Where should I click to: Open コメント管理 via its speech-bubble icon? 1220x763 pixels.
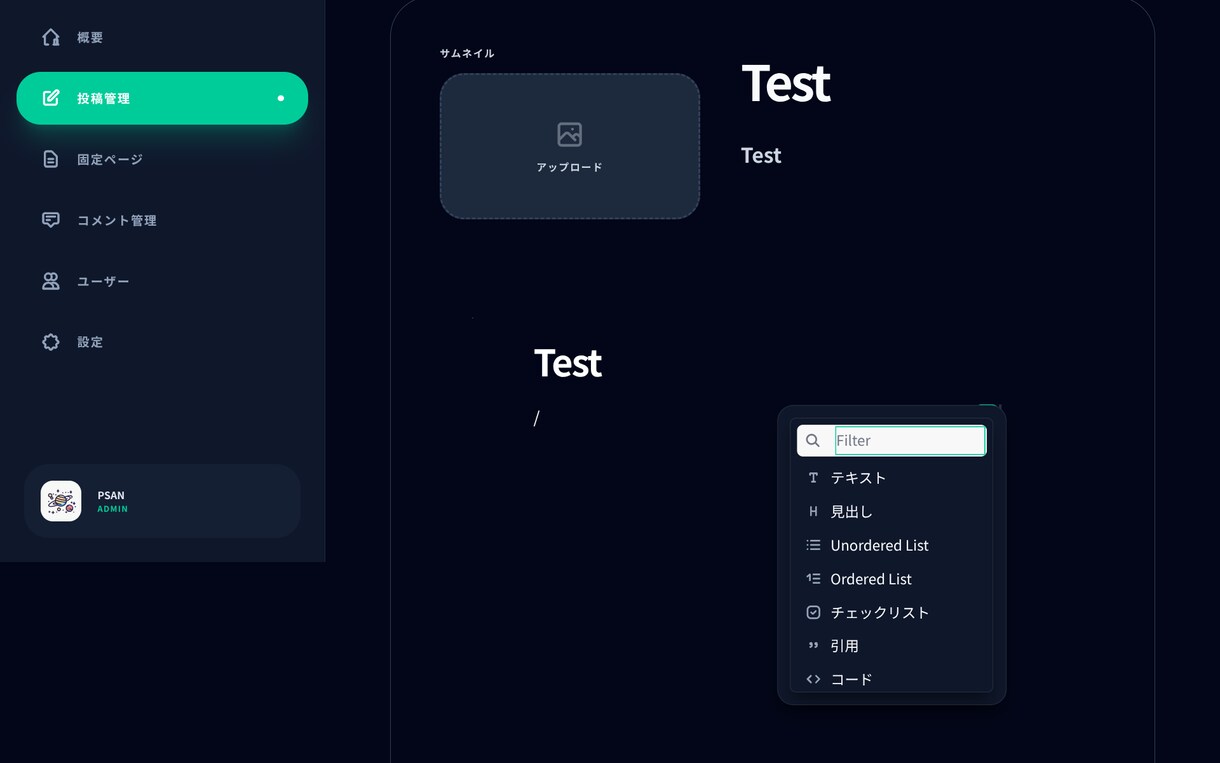pyautogui.click(x=51, y=220)
